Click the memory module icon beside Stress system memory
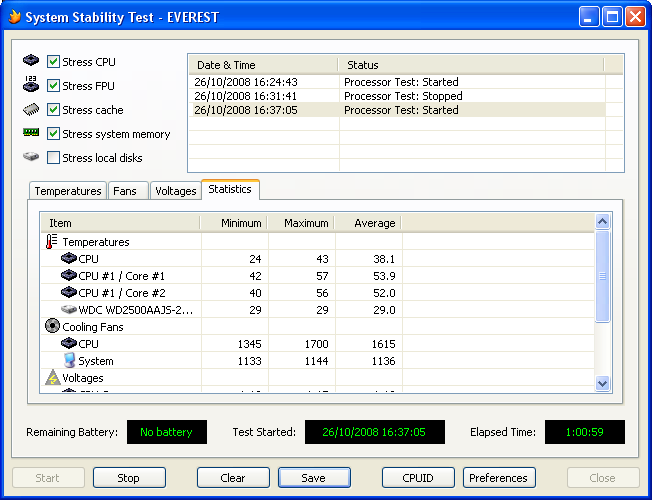The image size is (652, 500). click(x=31, y=134)
